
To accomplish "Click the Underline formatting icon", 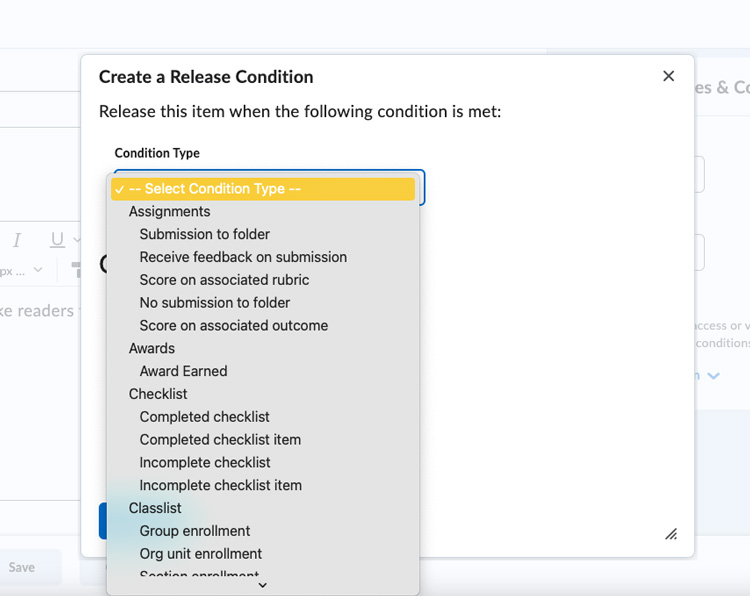I will pyautogui.click(x=56, y=240).
